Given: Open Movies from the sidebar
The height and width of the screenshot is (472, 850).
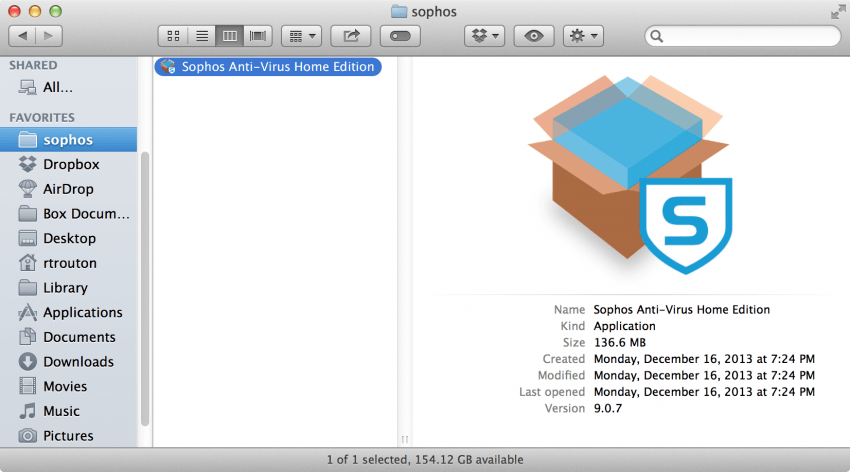Looking at the screenshot, I should (x=68, y=386).
